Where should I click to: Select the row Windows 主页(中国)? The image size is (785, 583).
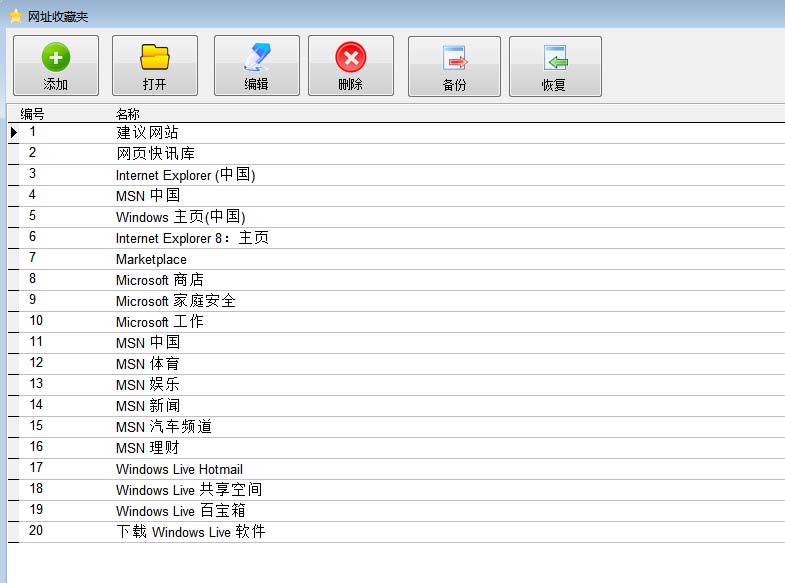point(396,217)
